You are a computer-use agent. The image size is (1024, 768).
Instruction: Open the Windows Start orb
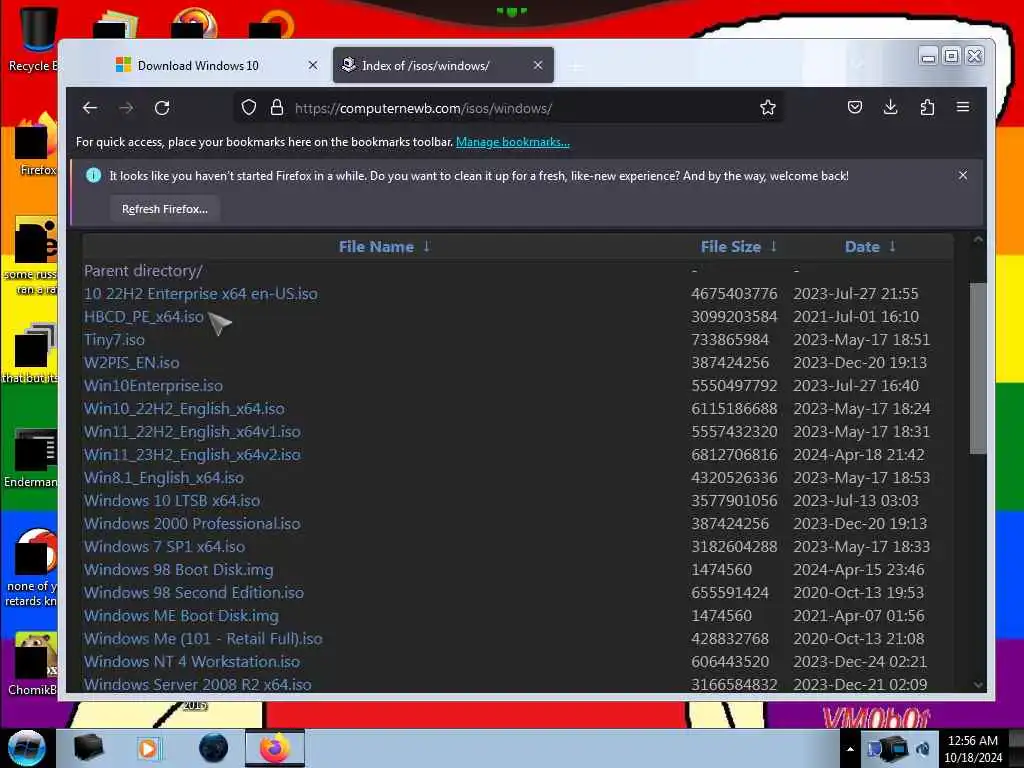coord(27,747)
